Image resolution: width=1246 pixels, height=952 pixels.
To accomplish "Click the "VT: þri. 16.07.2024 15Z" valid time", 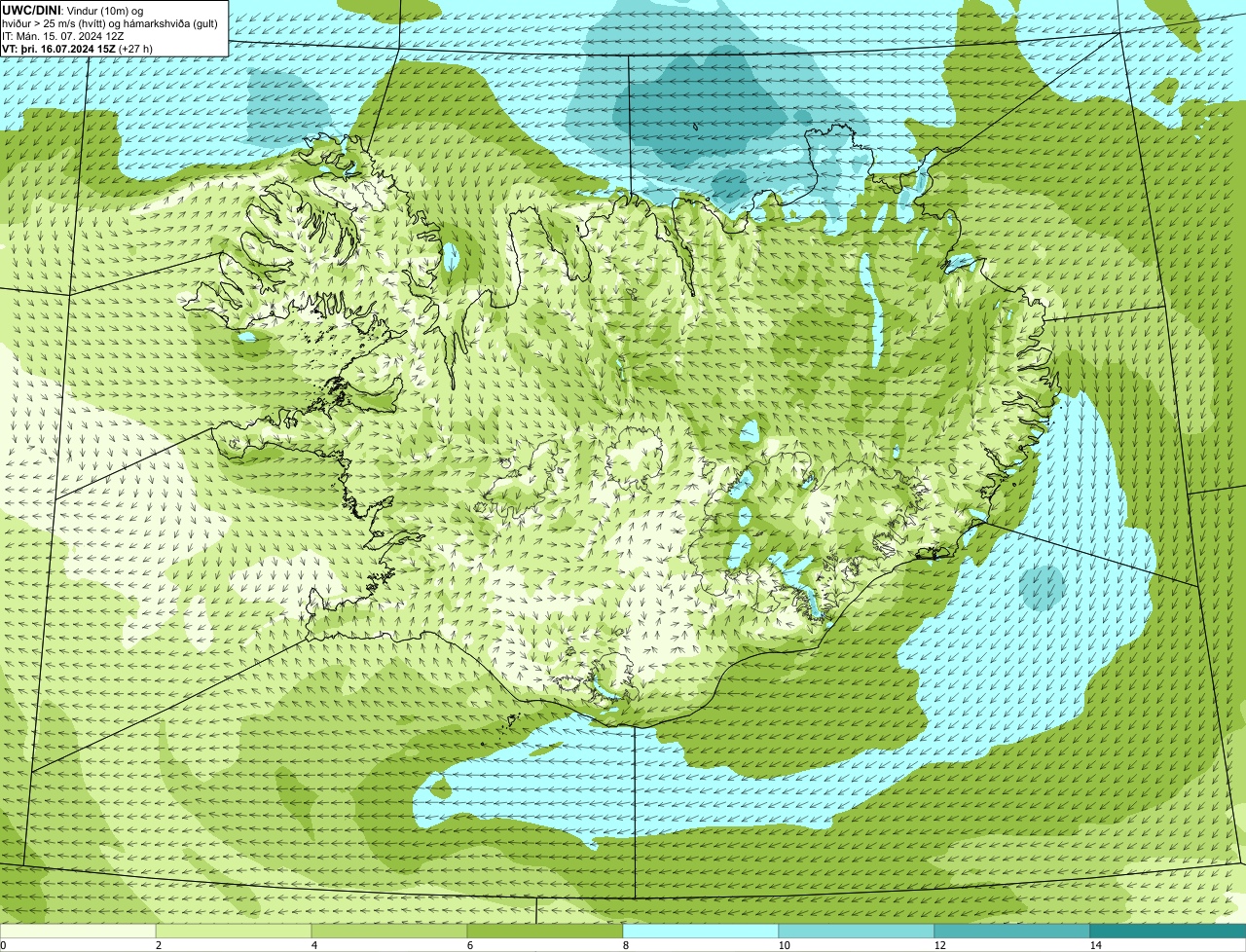I will pos(58,49).
